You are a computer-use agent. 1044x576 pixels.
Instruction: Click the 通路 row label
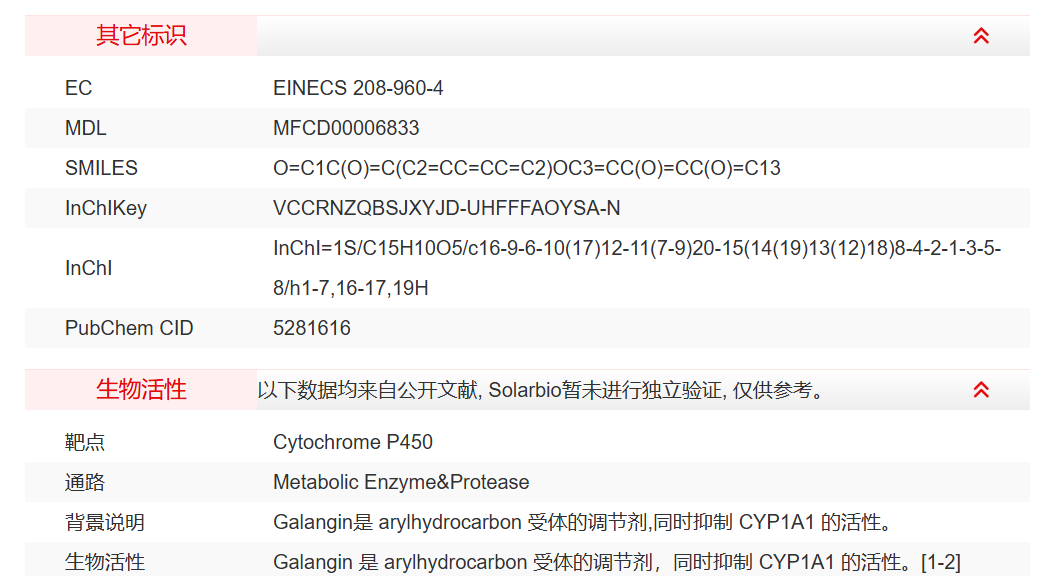85,482
